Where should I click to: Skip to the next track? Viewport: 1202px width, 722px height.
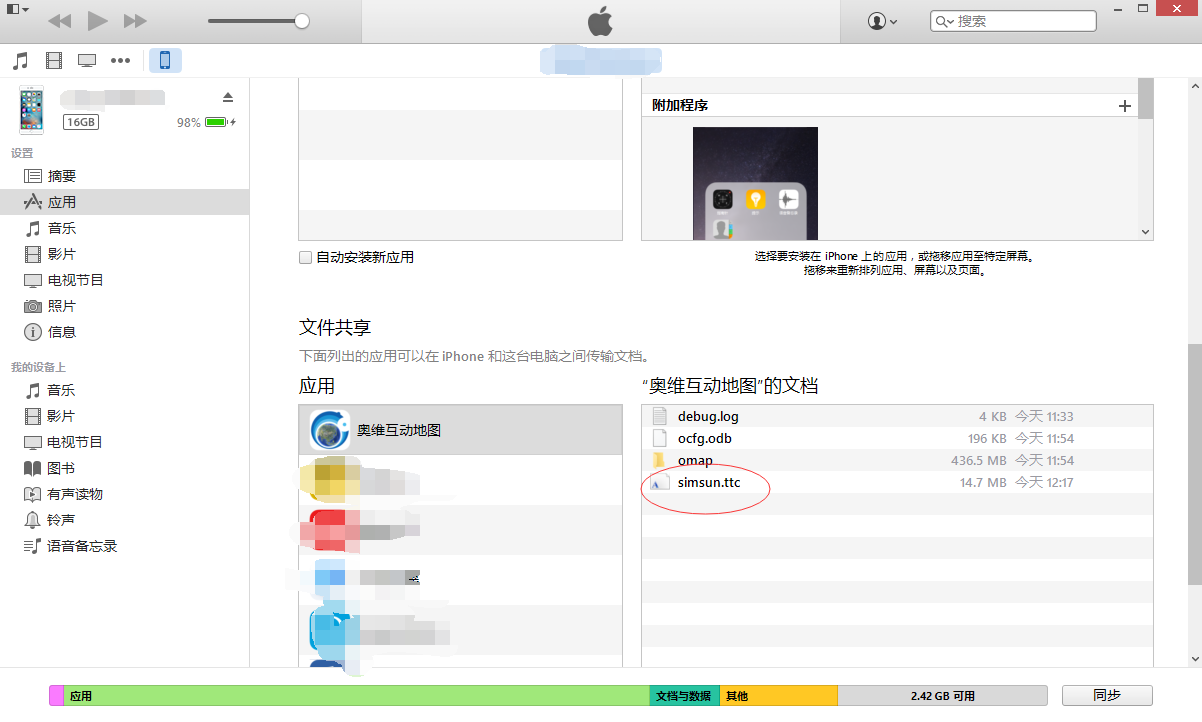pos(135,21)
